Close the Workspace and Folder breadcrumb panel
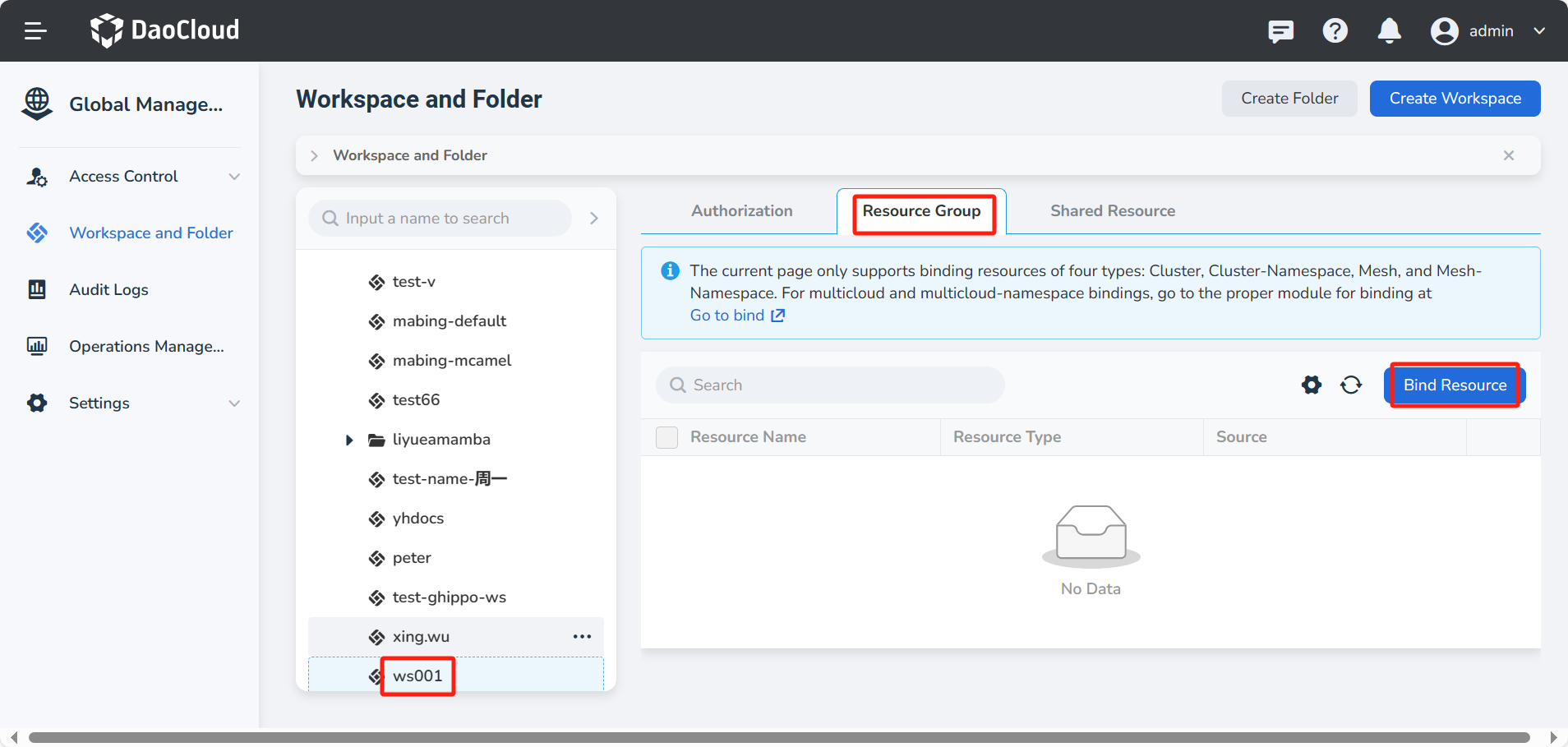This screenshot has width=1568, height=747. 1509,155
